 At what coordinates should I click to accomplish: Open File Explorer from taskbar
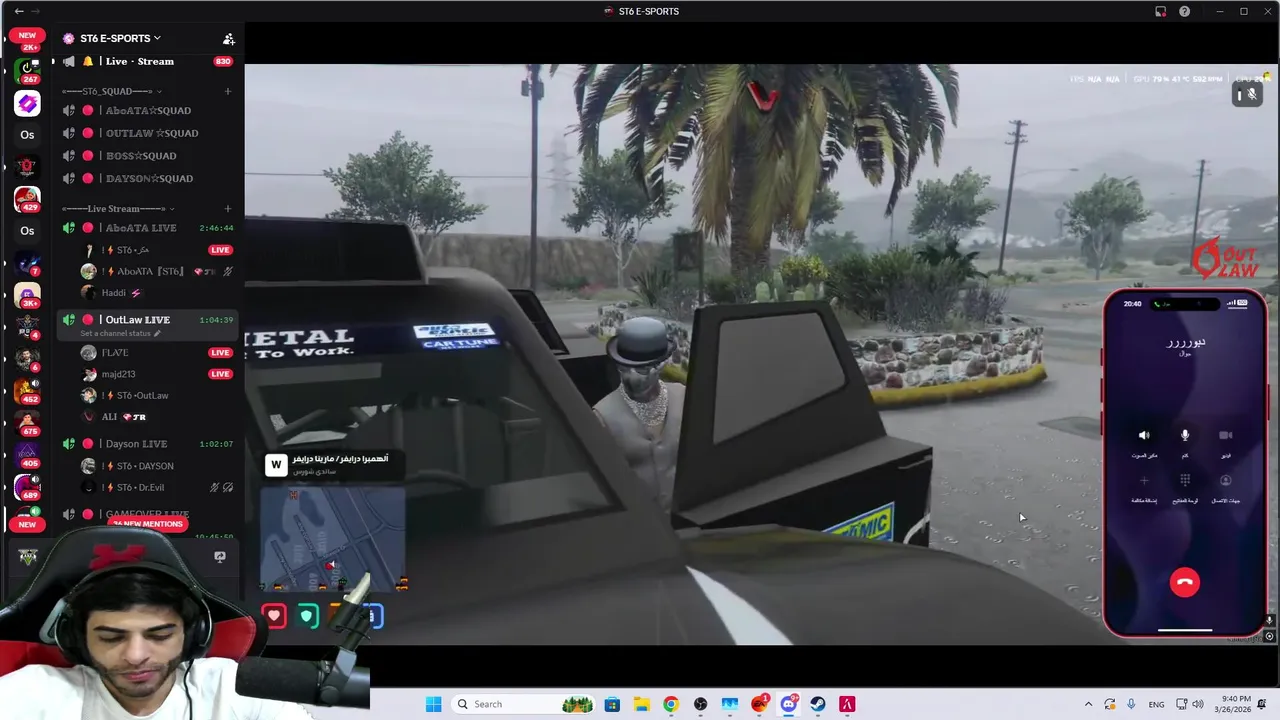pos(641,704)
